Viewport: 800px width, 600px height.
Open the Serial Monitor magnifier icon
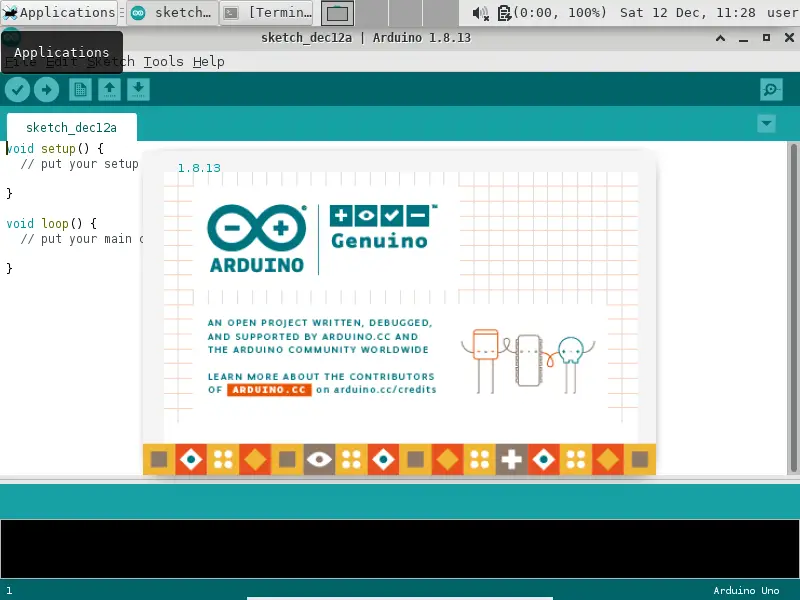pos(771,90)
